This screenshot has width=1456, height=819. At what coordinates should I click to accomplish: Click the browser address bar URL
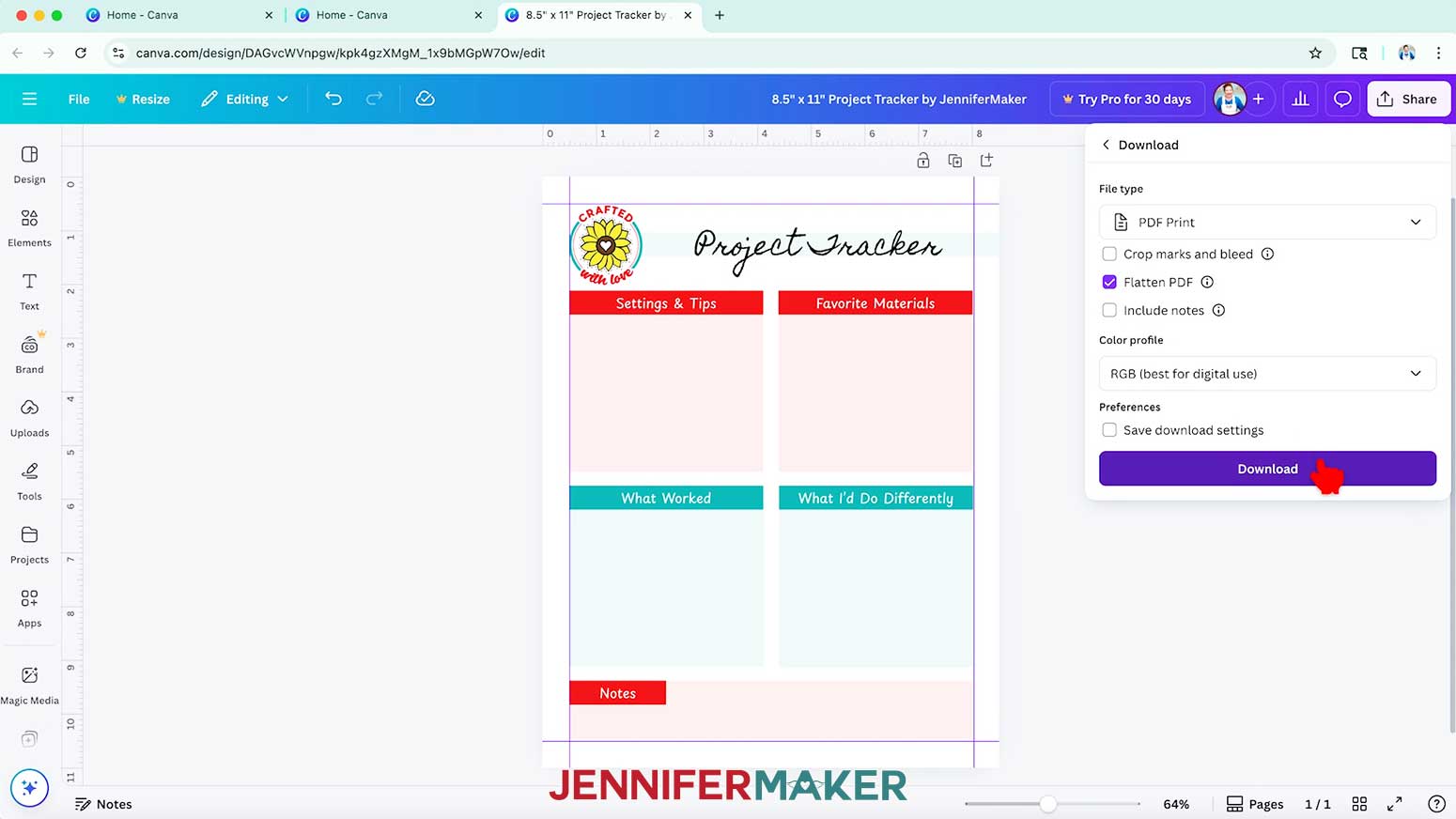click(340, 54)
